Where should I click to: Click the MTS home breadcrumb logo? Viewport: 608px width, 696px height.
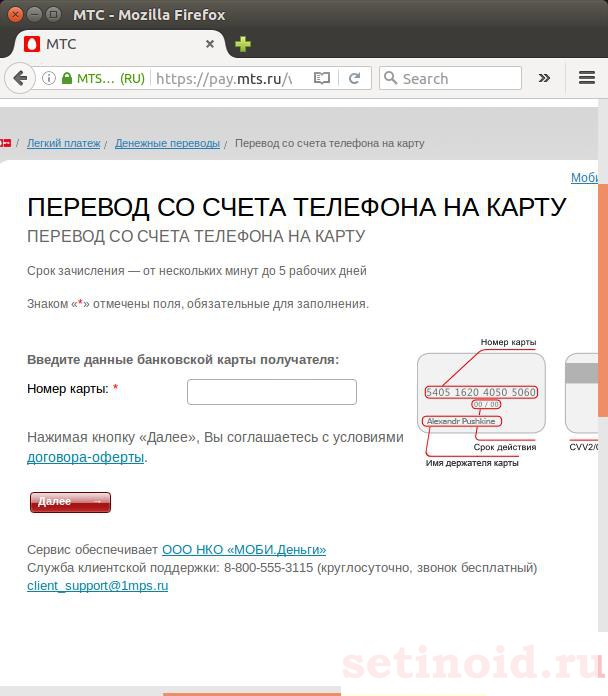(5, 143)
